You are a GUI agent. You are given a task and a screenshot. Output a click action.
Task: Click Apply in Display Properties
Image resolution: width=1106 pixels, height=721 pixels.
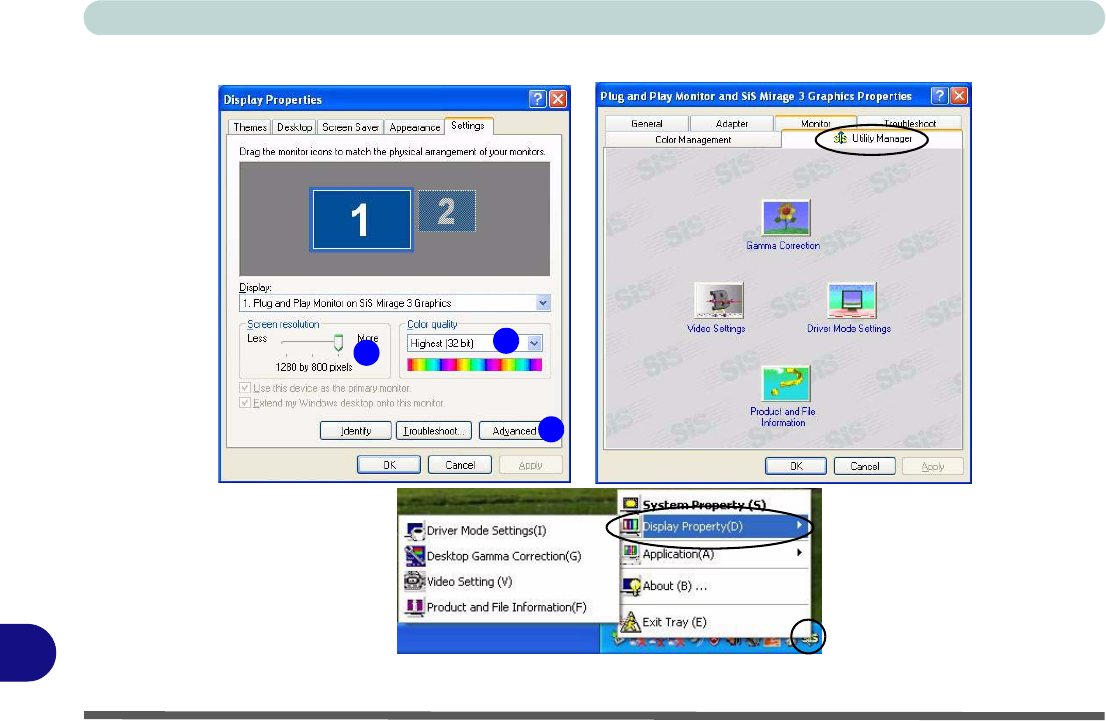[530, 465]
